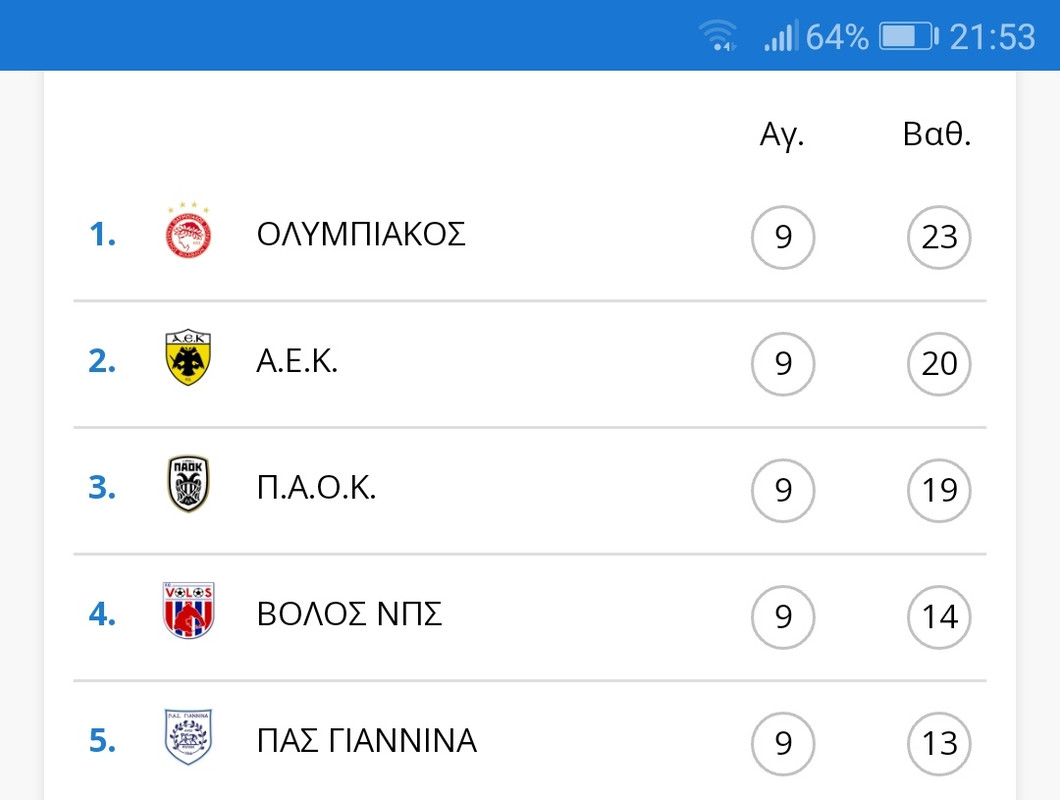This screenshot has width=1060, height=800.
Task: Open the Α.Ε.Κ. team name
Action: point(297,361)
